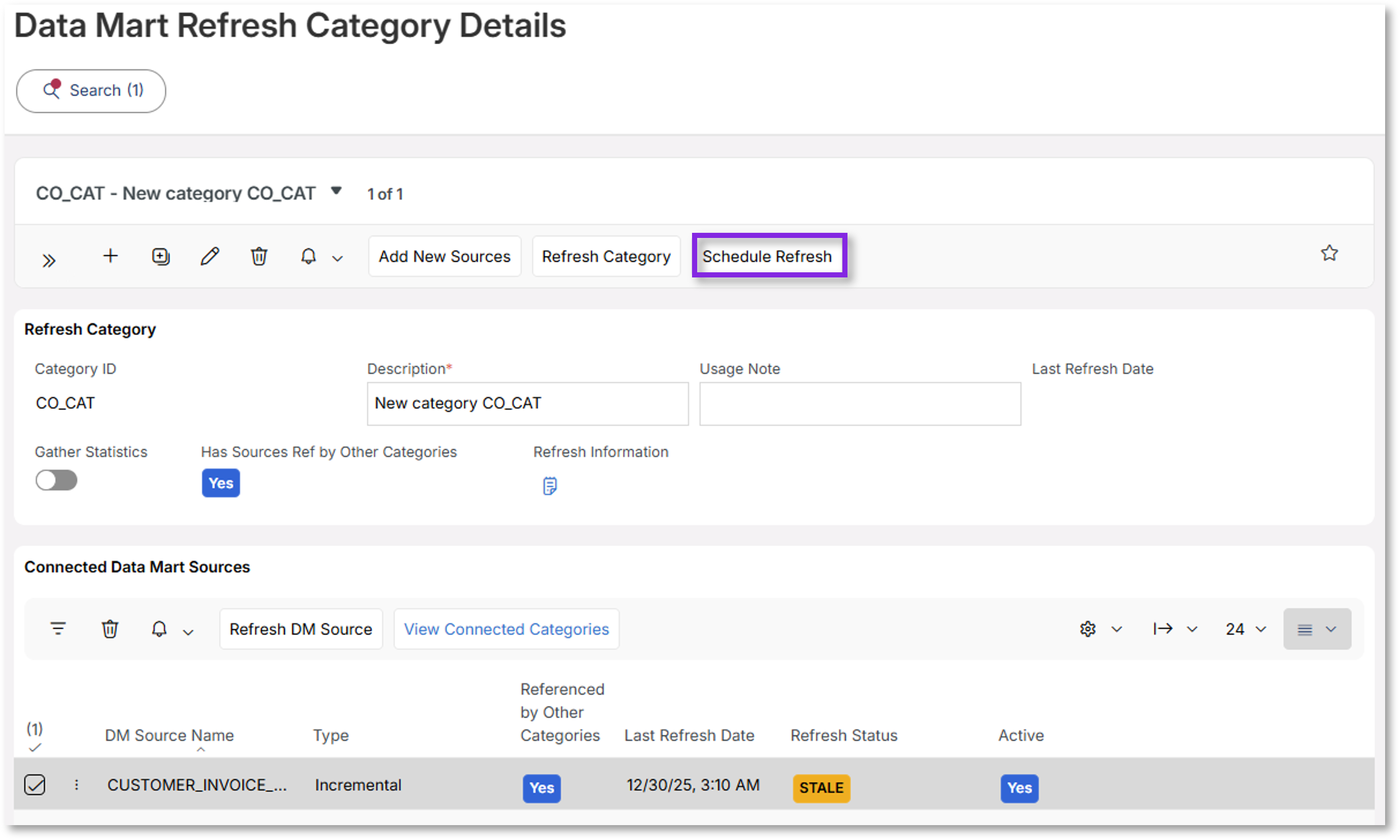Click the Refresh DM Source button
The height and width of the screenshot is (840, 1400).
coord(301,629)
